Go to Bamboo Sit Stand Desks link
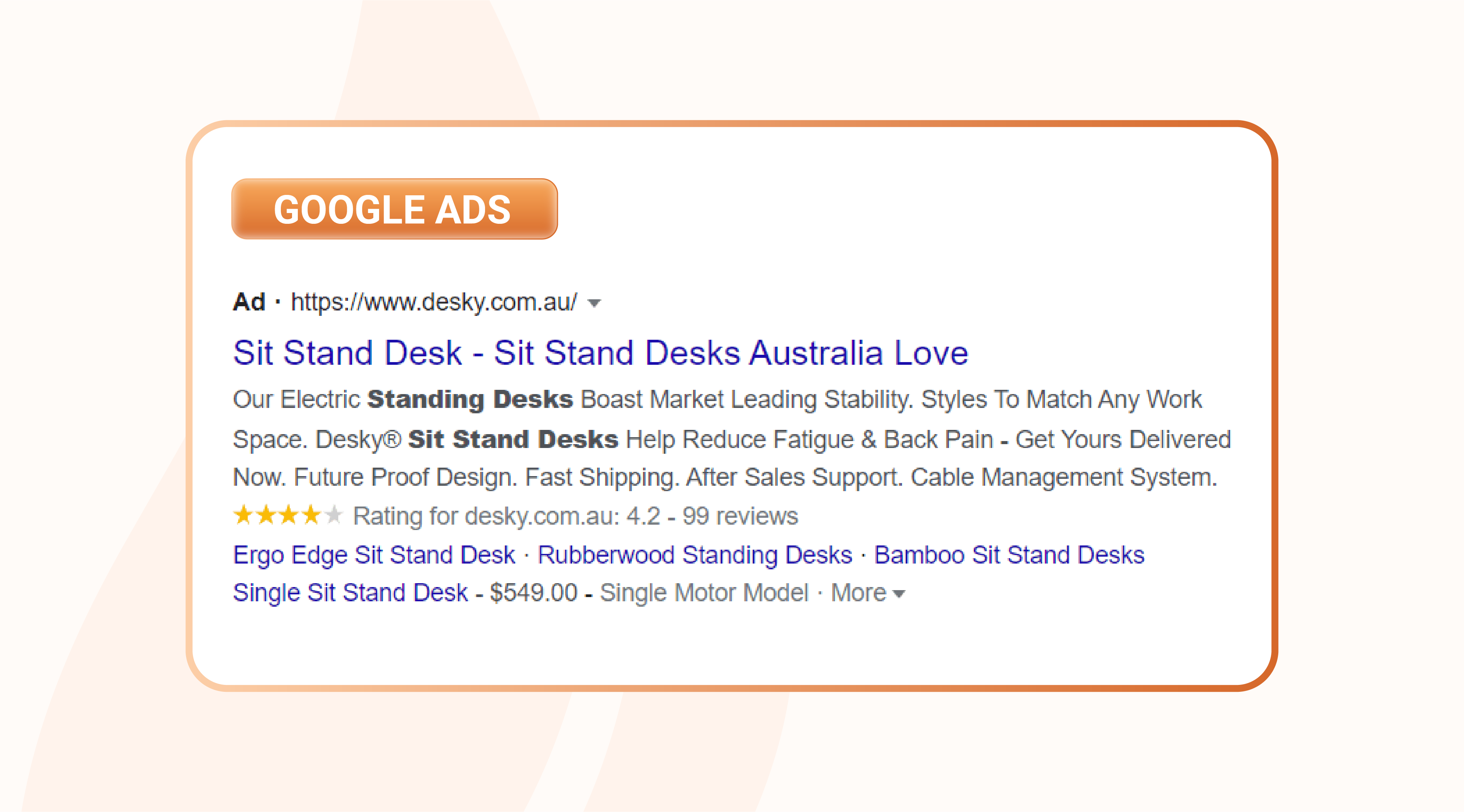 tap(1009, 555)
